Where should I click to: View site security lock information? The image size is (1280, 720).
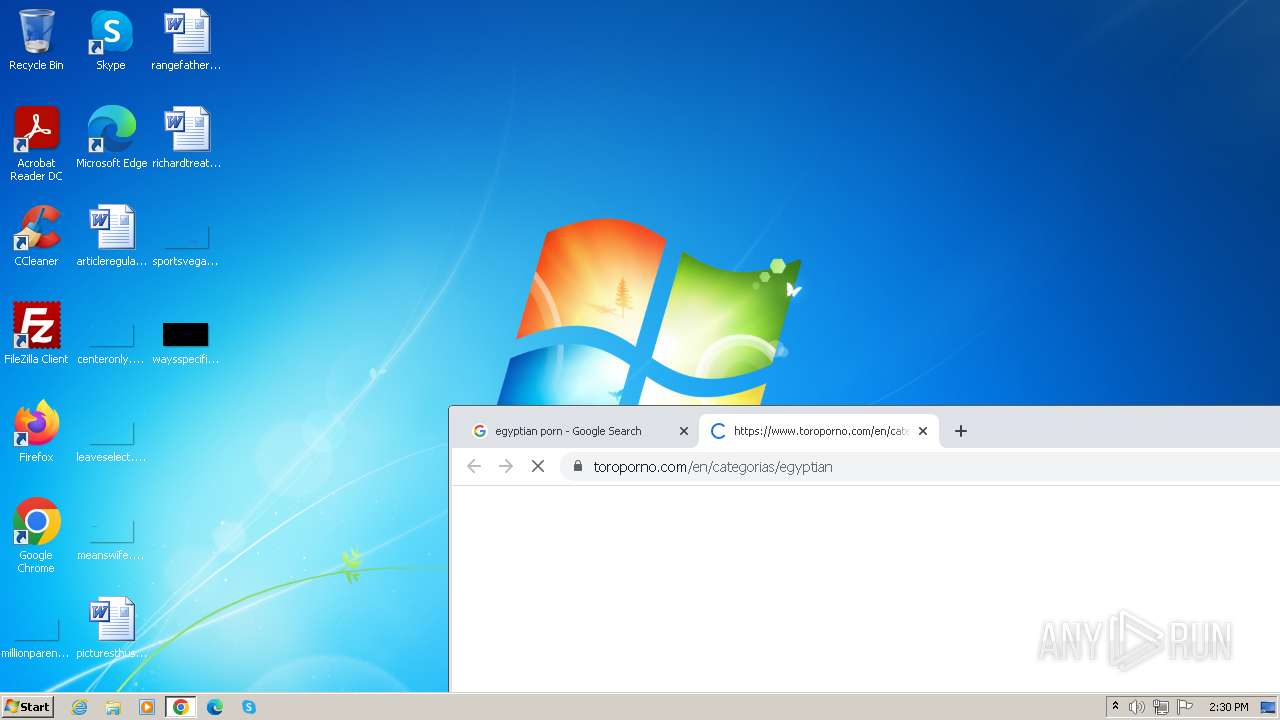[577, 466]
